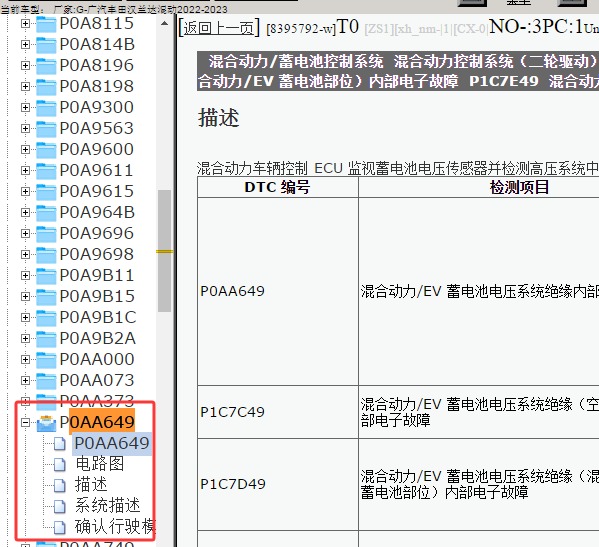Expand the P0A8115 tree node

point(25,24)
